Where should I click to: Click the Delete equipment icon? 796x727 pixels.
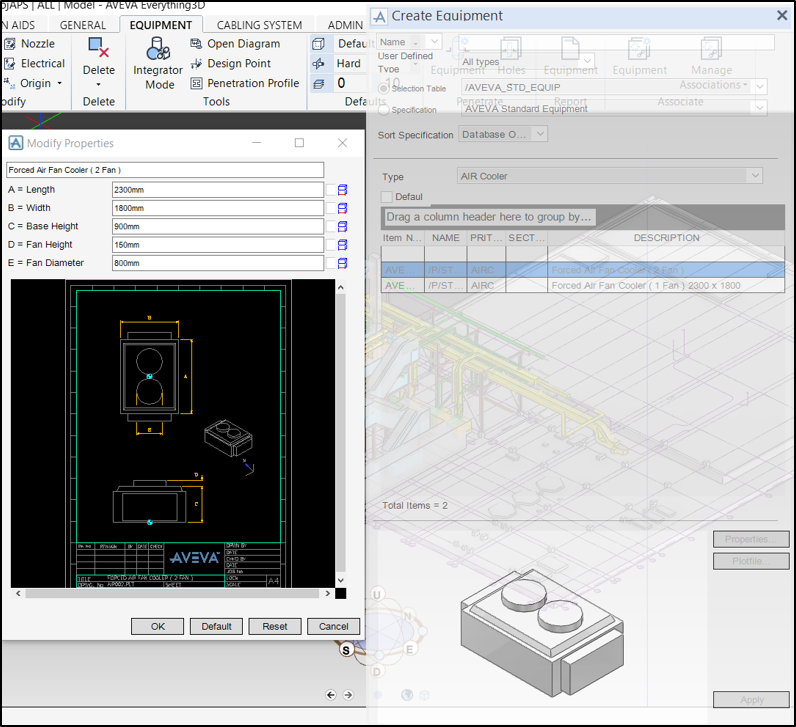coord(98,47)
